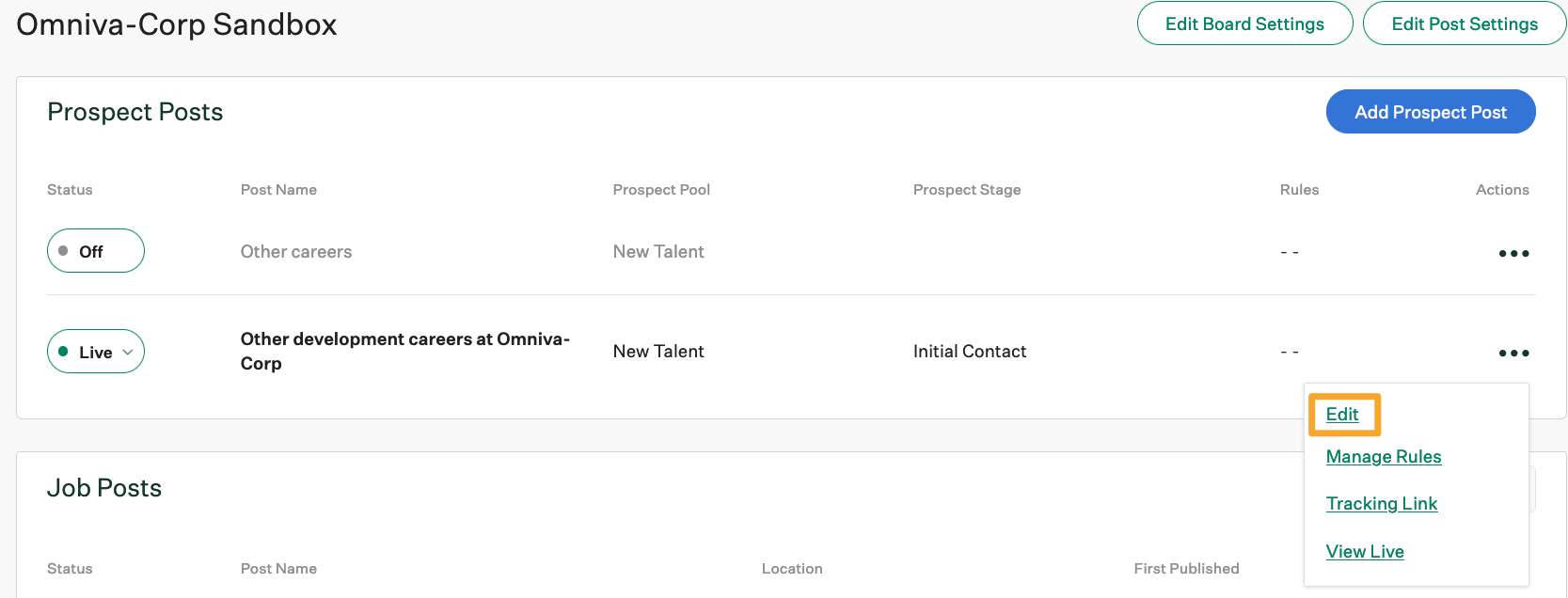The width and height of the screenshot is (1568, 598).
Task: Click the Job Posts section heading
Action: 103,487
